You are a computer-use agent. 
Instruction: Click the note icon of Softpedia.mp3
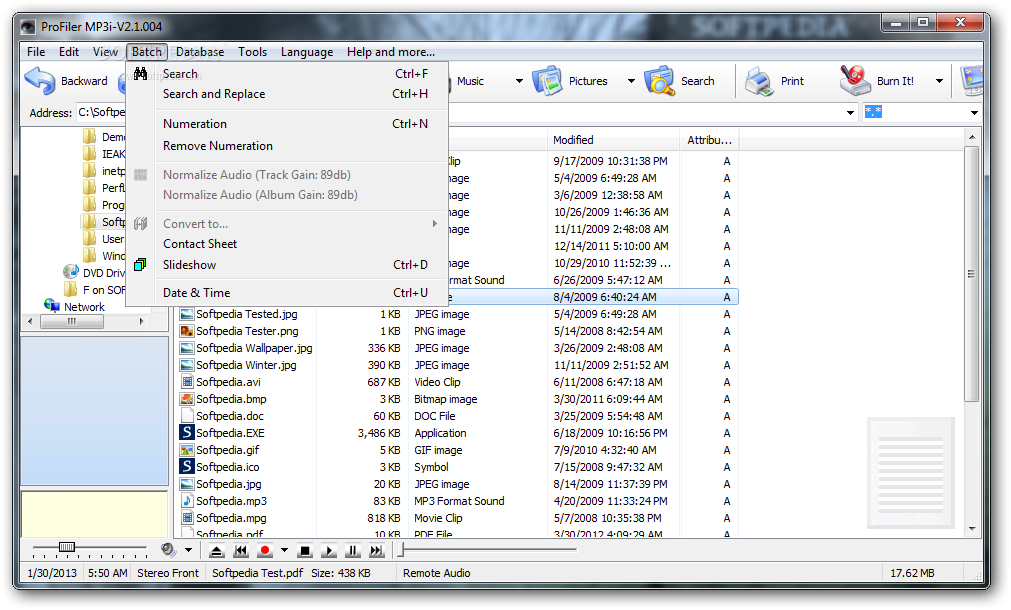tap(187, 501)
